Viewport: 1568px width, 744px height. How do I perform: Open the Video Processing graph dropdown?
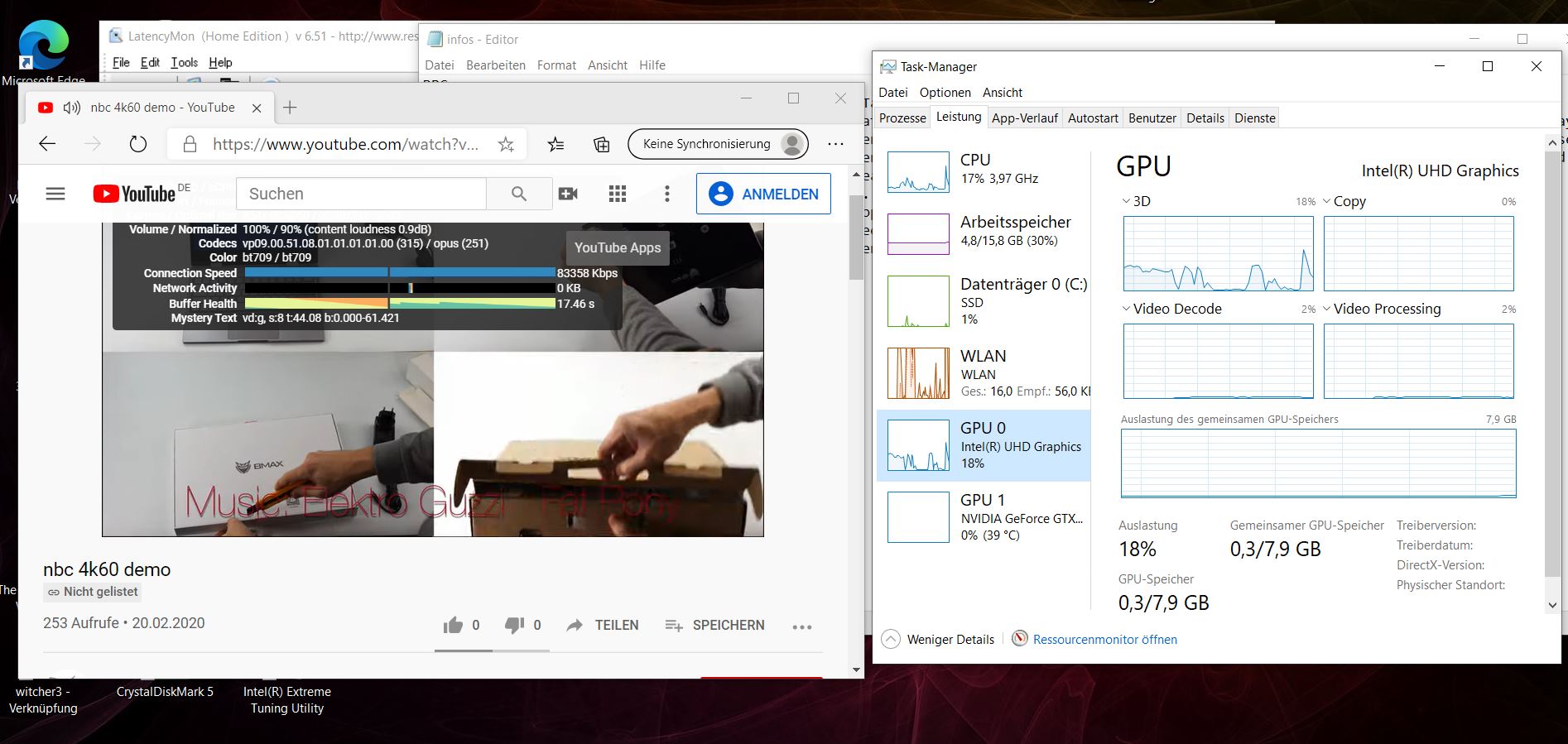1327,309
